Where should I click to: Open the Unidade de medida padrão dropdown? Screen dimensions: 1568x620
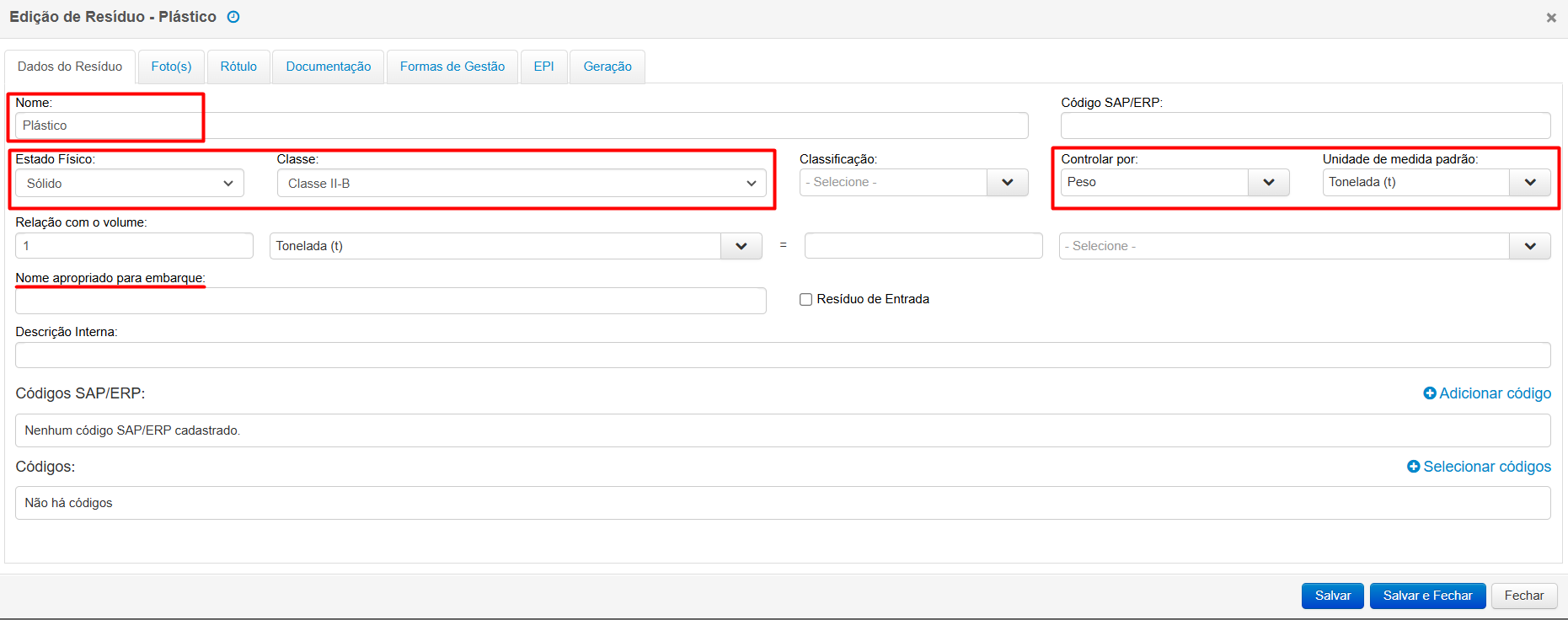coord(1529,183)
